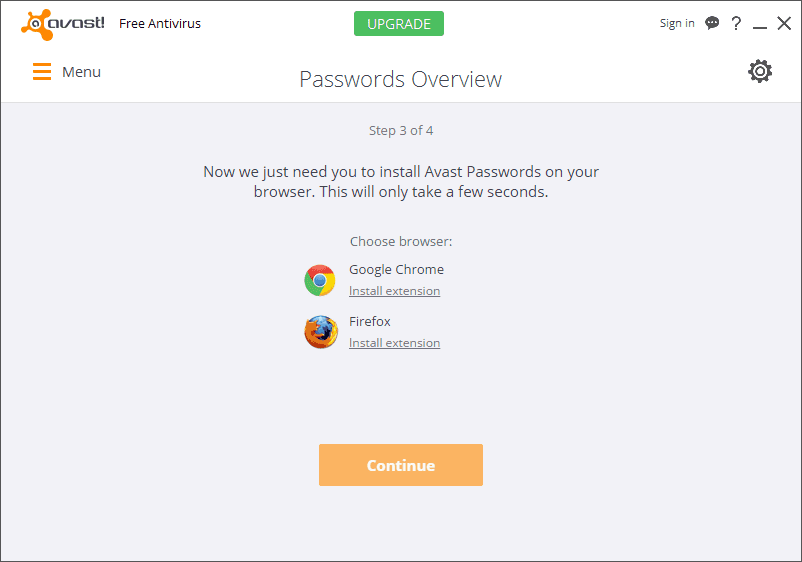The width and height of the screenshot is (802, 562).
Task: Click the orange Continue button
Action: pyautogui.click(x=401, y=465)
